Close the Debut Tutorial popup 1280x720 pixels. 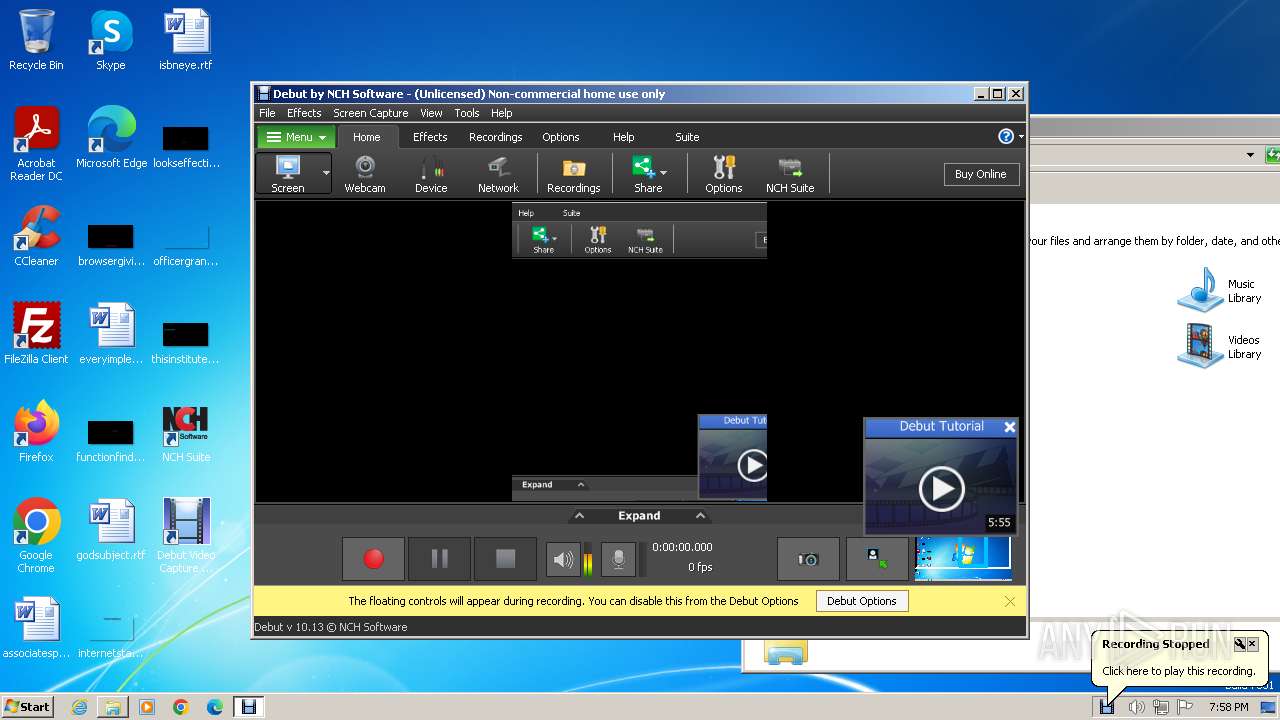pyautogui.click(x=1009, y=427)
